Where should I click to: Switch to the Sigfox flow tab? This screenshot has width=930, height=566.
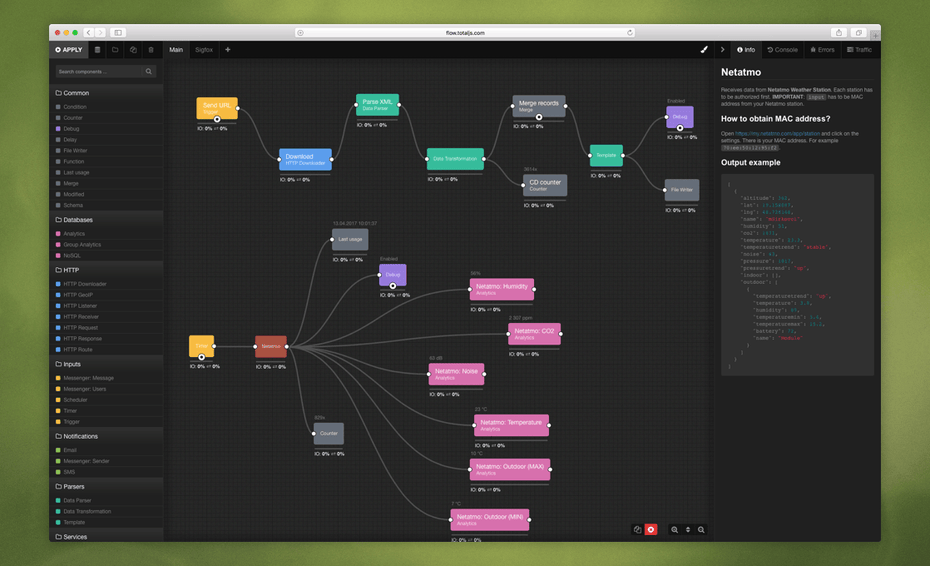pyautogui.click(x=204, y=50)
